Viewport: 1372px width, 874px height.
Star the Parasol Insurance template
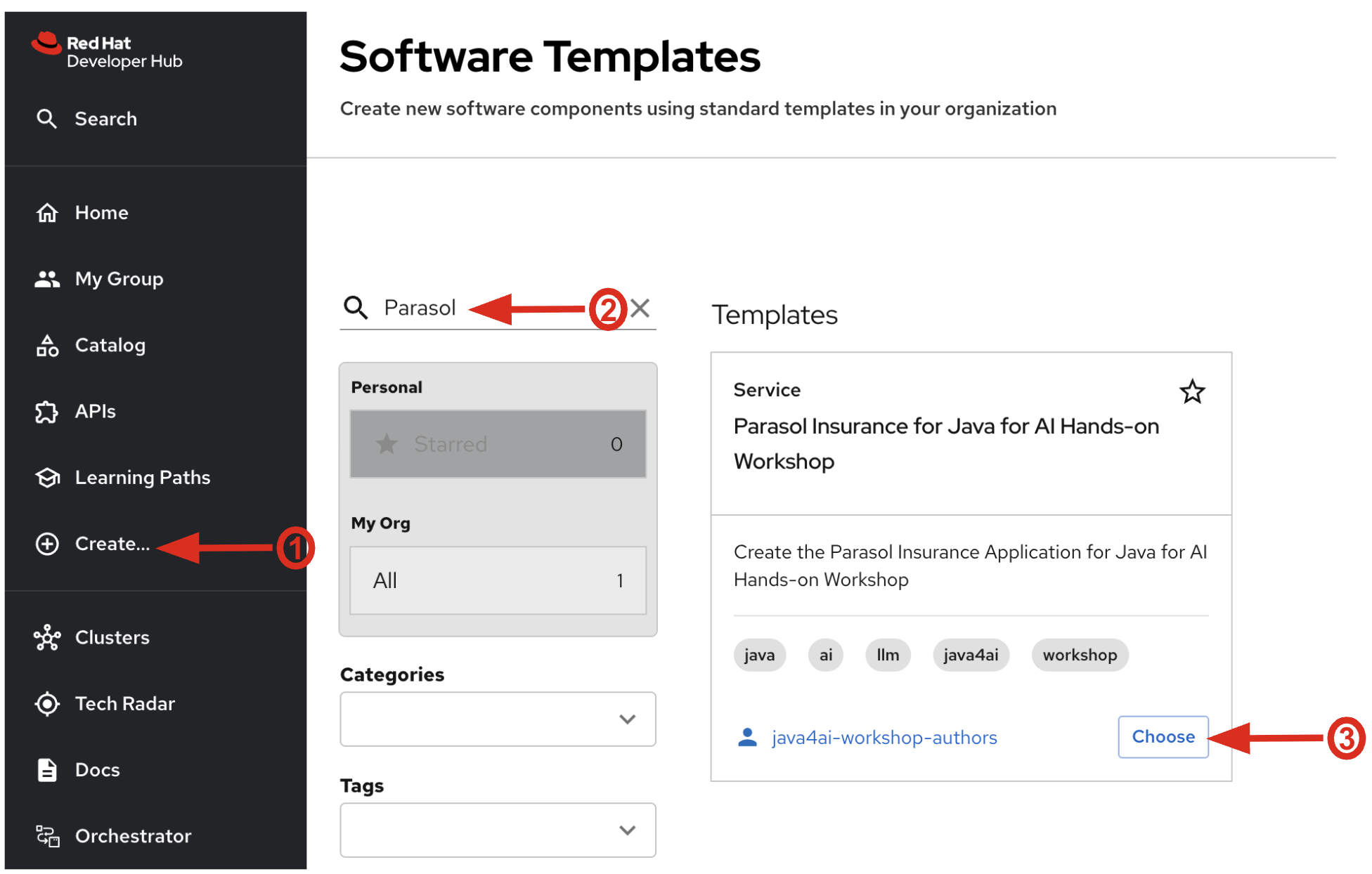(x=1192, y=391)
